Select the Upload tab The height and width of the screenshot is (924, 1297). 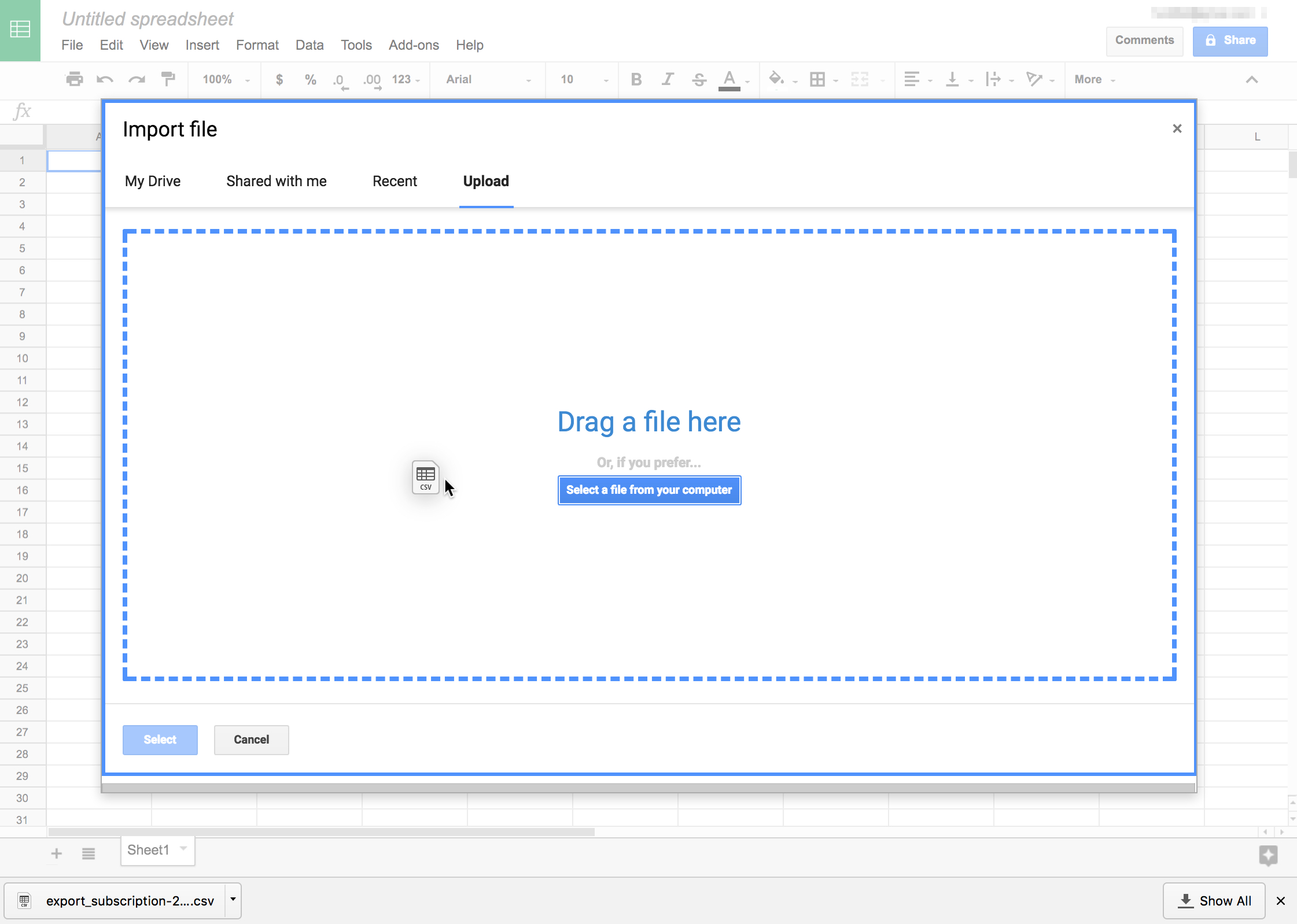486,181
